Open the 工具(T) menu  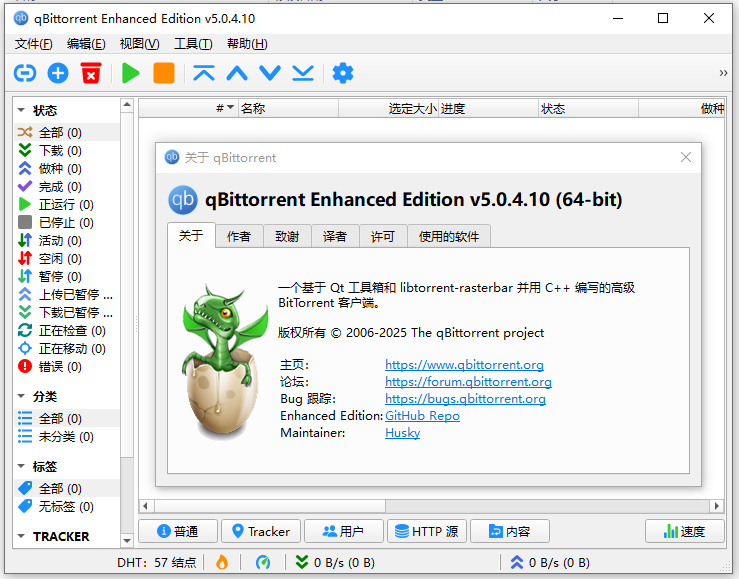pyautogui.click(x=193, y=44)
